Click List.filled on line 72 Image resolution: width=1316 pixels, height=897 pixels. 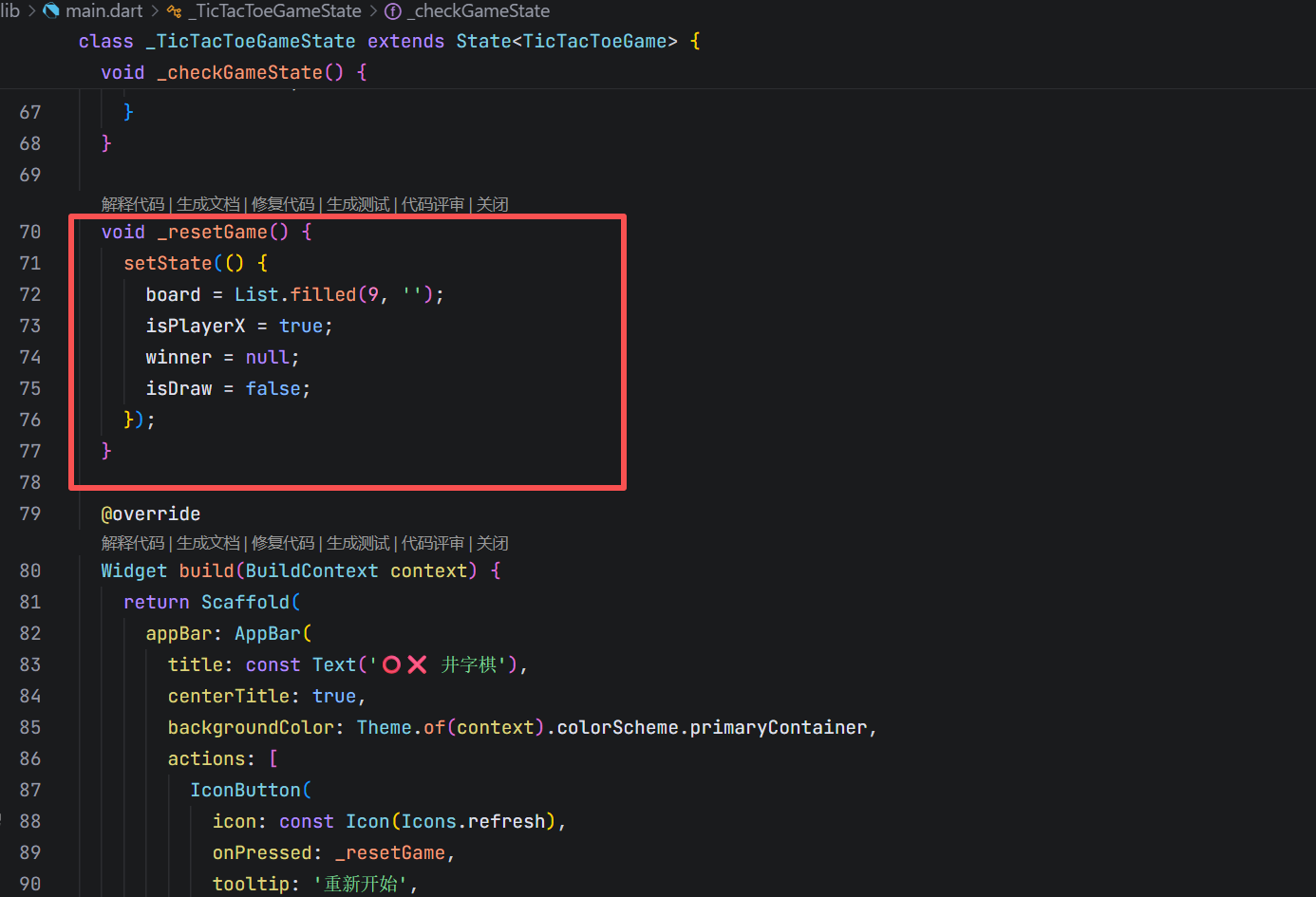click(295, 295)
